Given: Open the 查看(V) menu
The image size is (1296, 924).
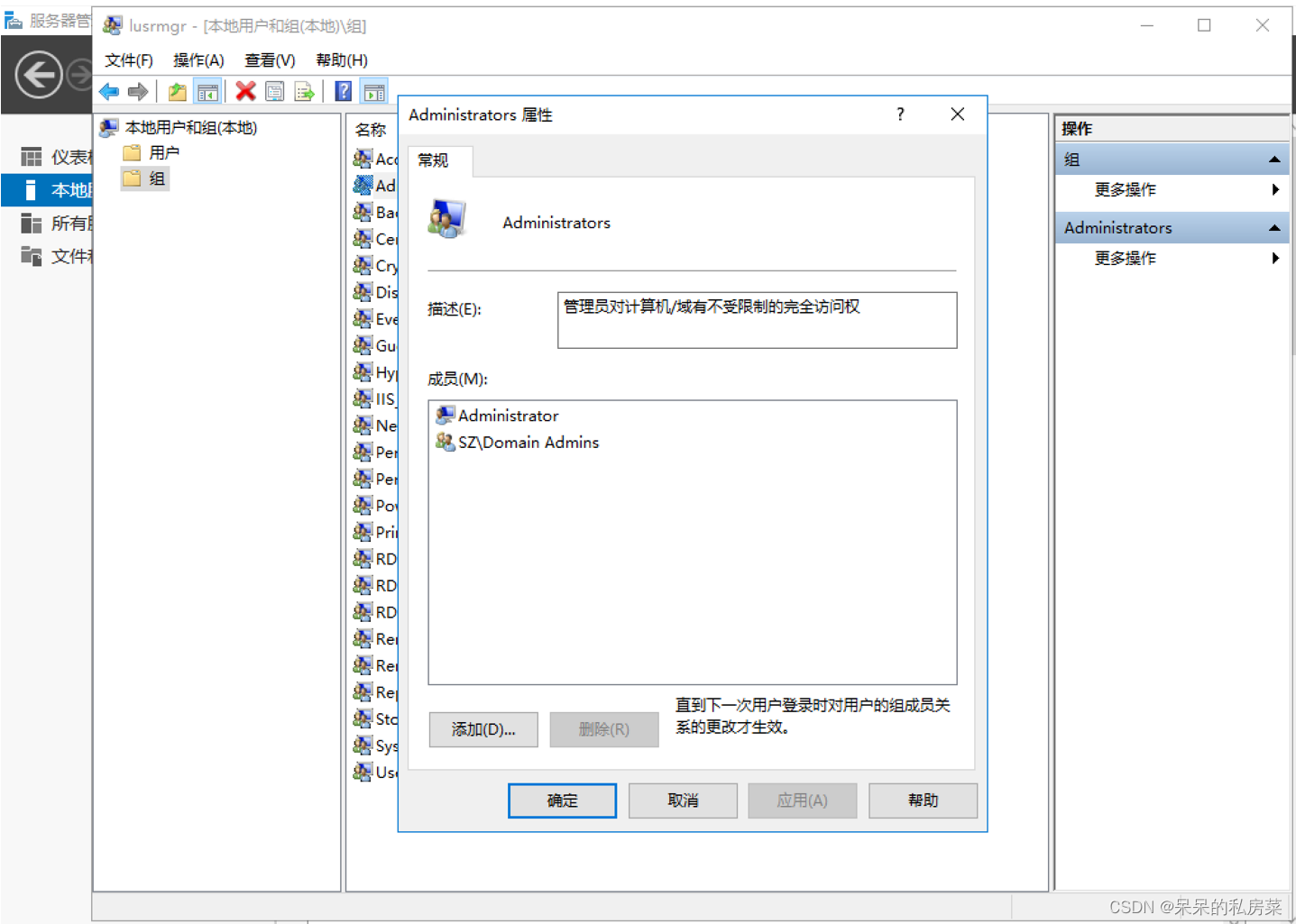Looking at the screenshot, I should [x=270, y=60].
